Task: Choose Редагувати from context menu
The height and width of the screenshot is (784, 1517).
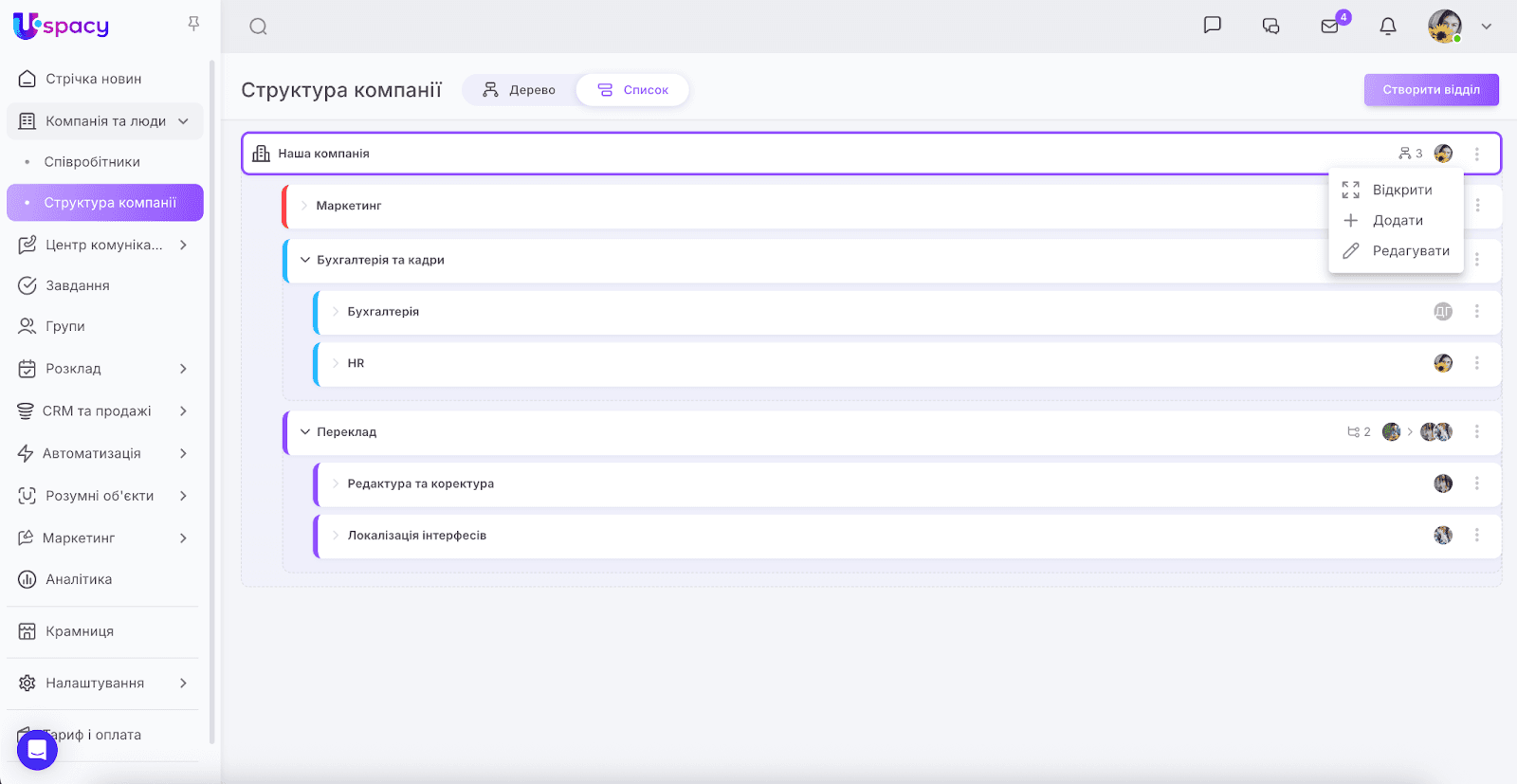Action: point(1410,251)
